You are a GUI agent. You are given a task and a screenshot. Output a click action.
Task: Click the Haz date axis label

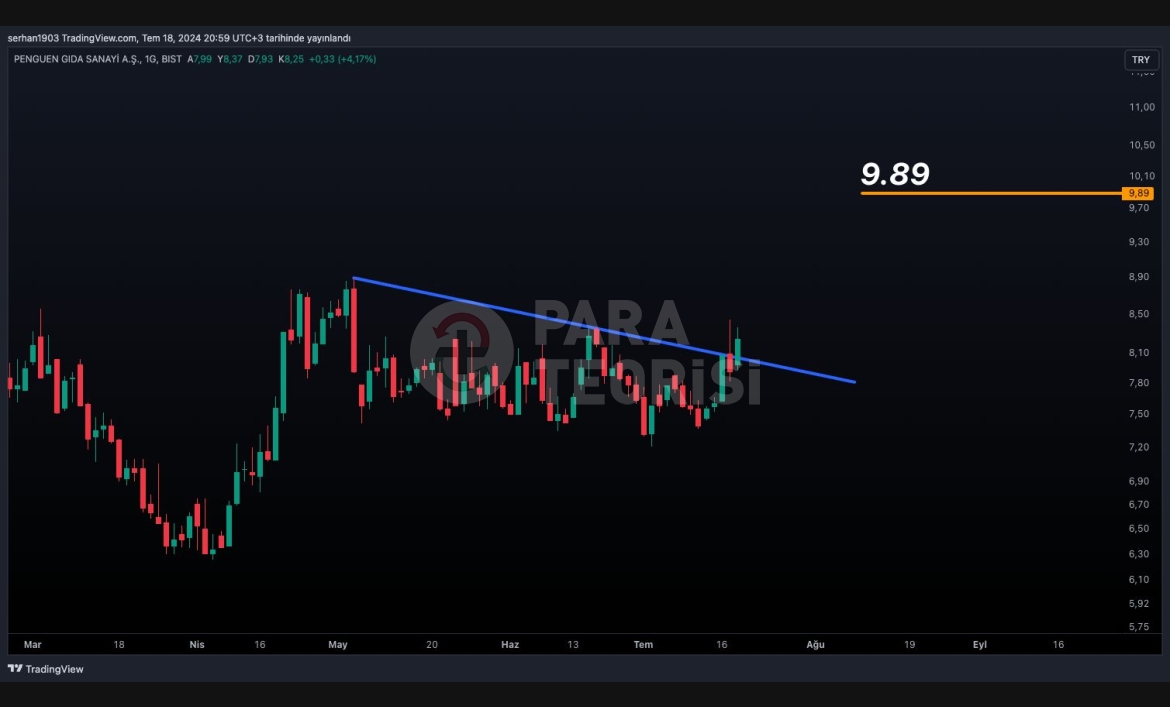tap(510, 644)
